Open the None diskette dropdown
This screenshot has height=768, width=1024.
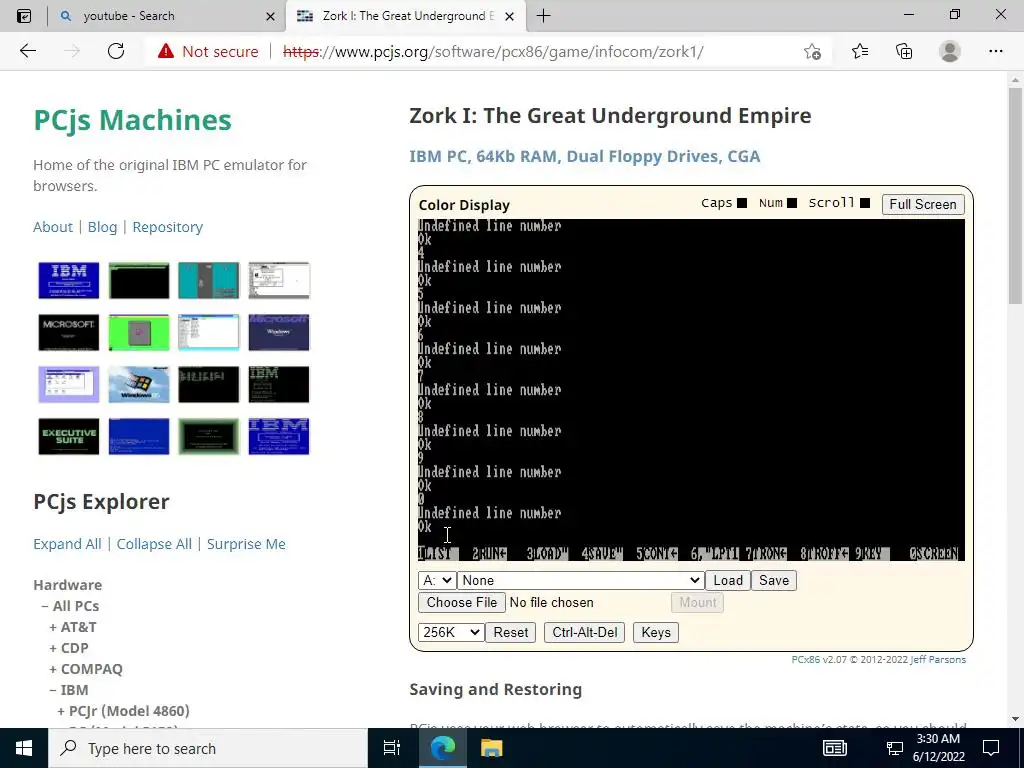(x=580, y=581)
